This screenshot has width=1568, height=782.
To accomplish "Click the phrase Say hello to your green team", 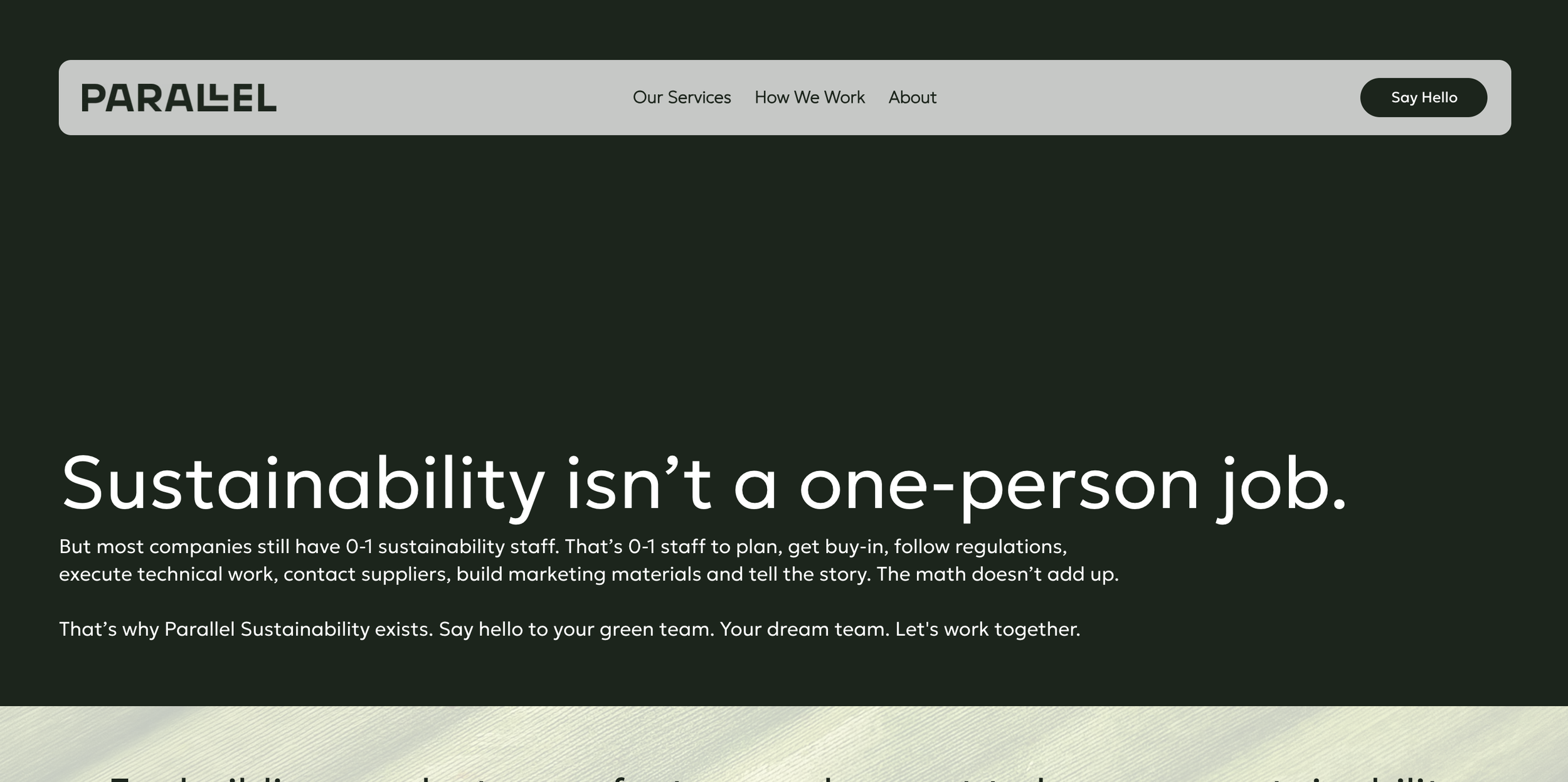I will point(576,629).
